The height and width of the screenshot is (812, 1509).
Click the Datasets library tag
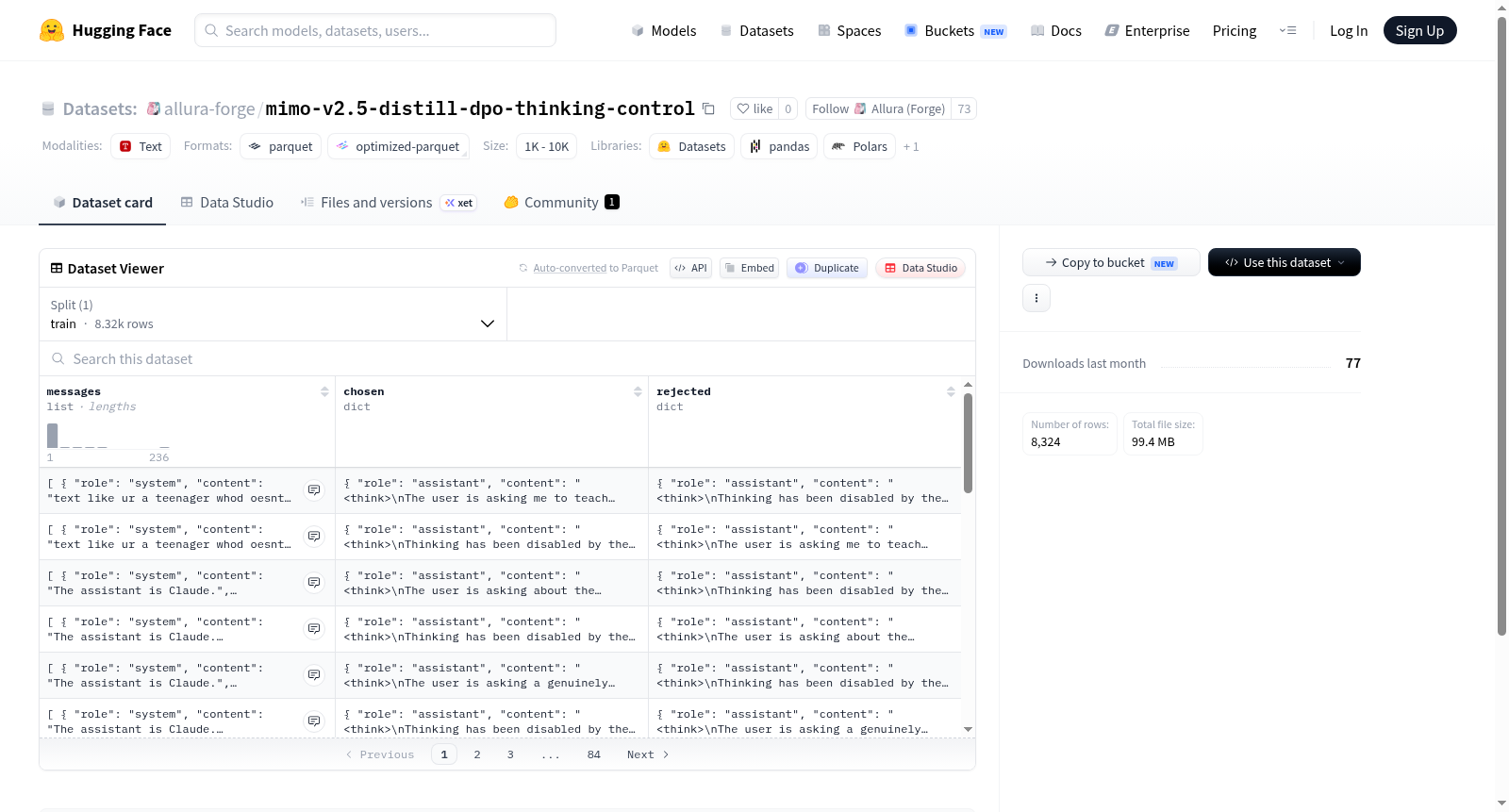coord(692,146)
